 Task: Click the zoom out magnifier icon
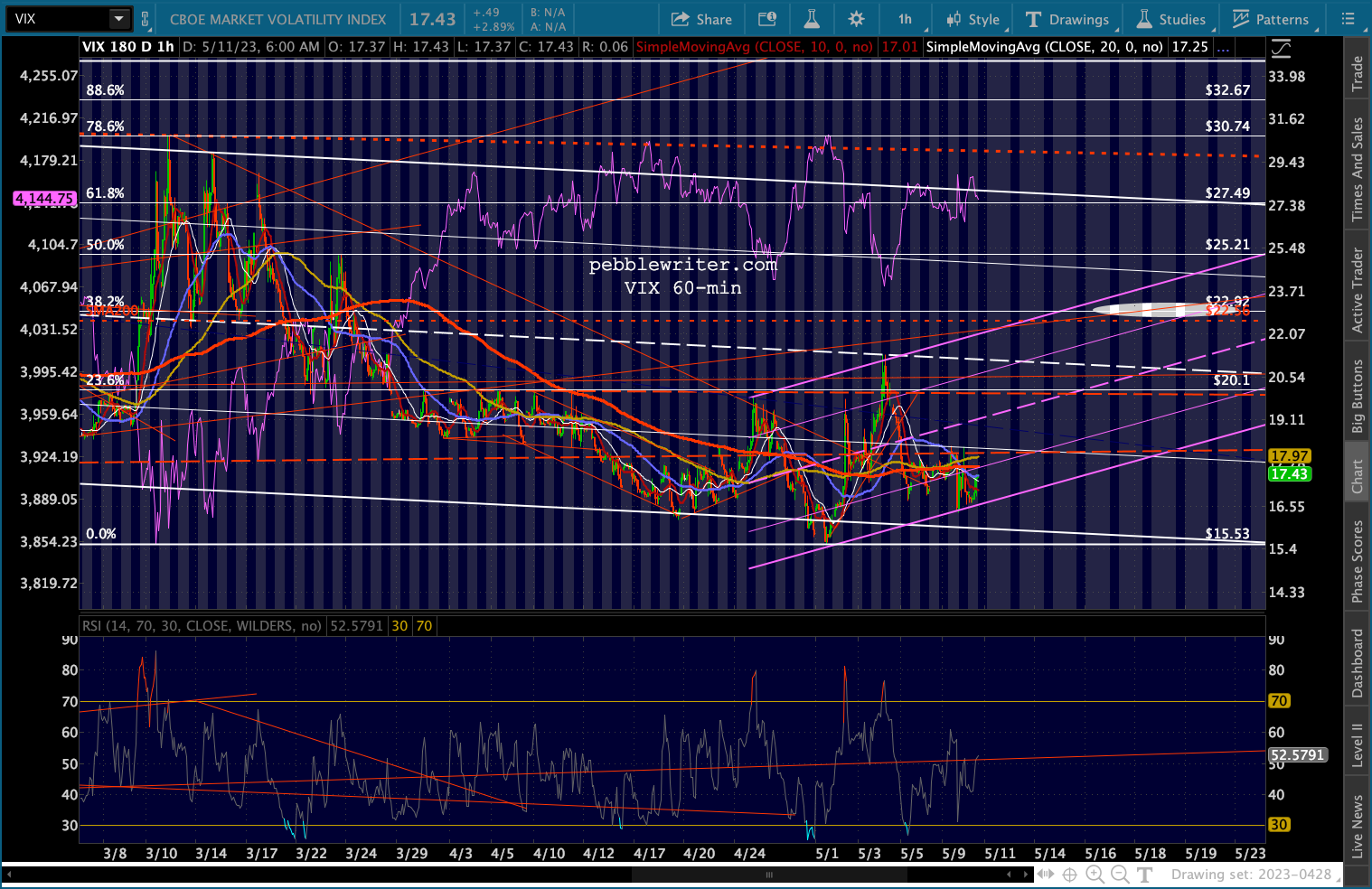tap(1120, 874)
